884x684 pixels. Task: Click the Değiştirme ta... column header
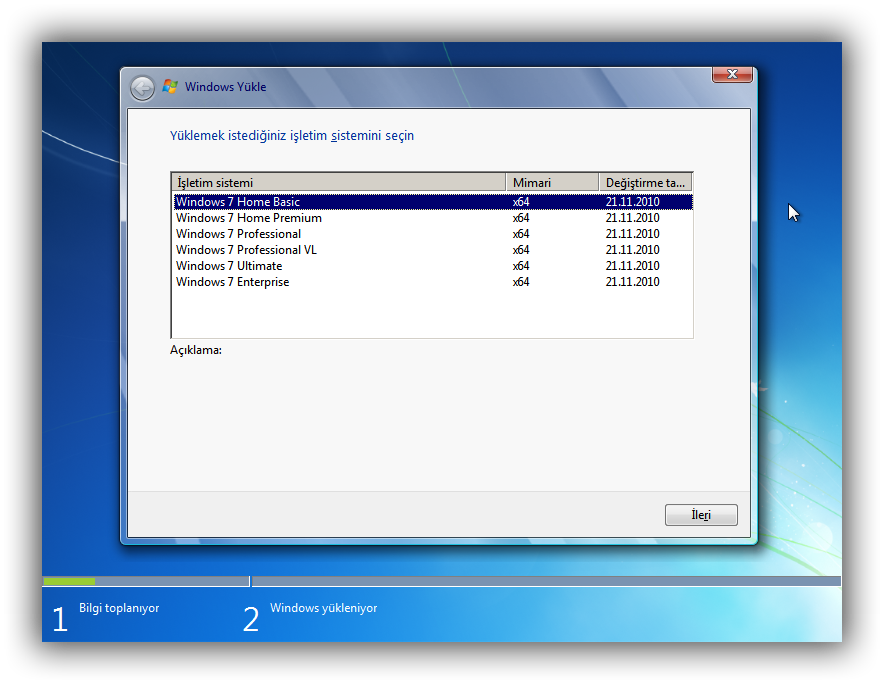pyautogui.click(x=645, y=182)
